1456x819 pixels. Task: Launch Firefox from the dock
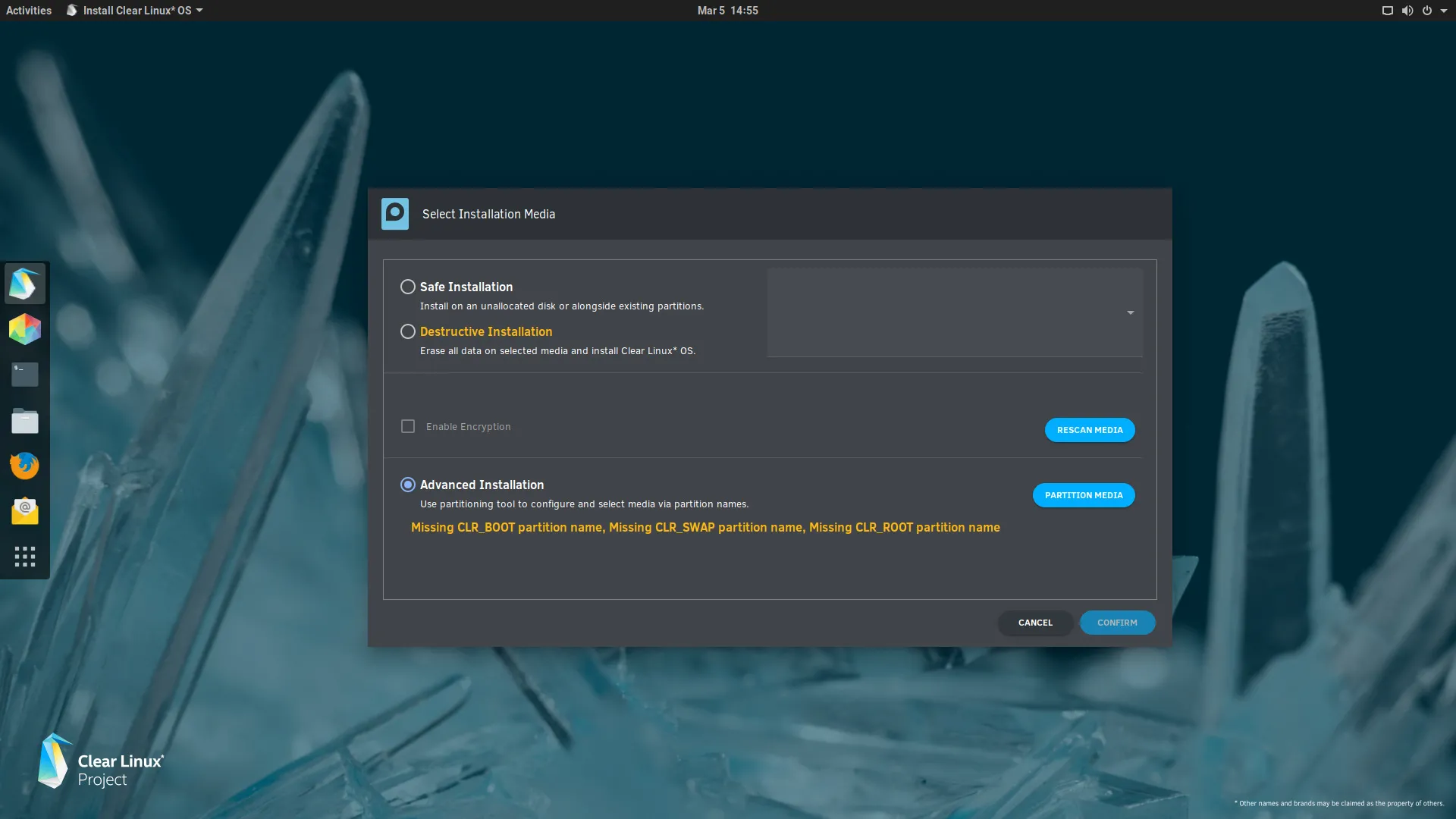click(25, 466)
